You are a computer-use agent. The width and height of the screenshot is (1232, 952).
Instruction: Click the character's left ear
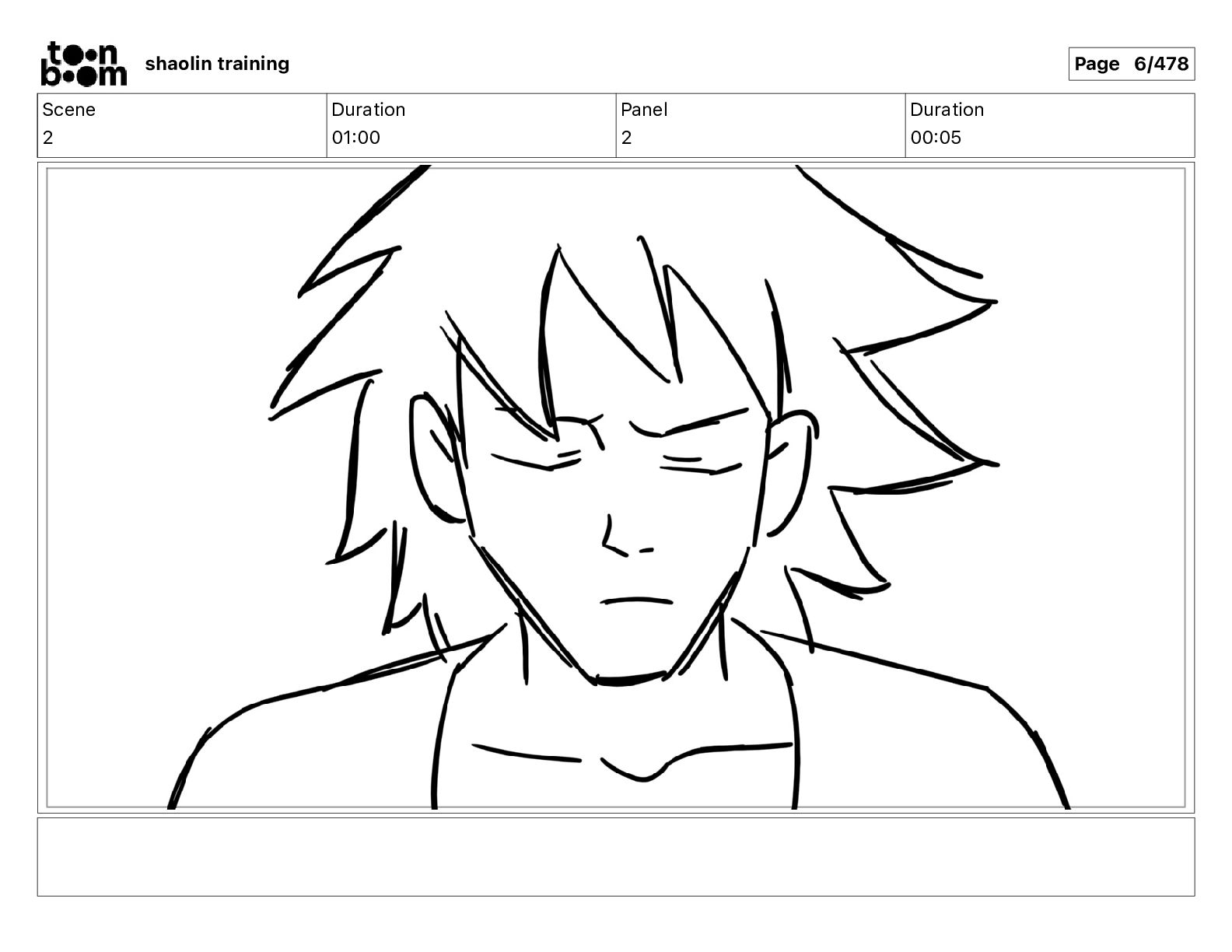[x=437, y=457]
